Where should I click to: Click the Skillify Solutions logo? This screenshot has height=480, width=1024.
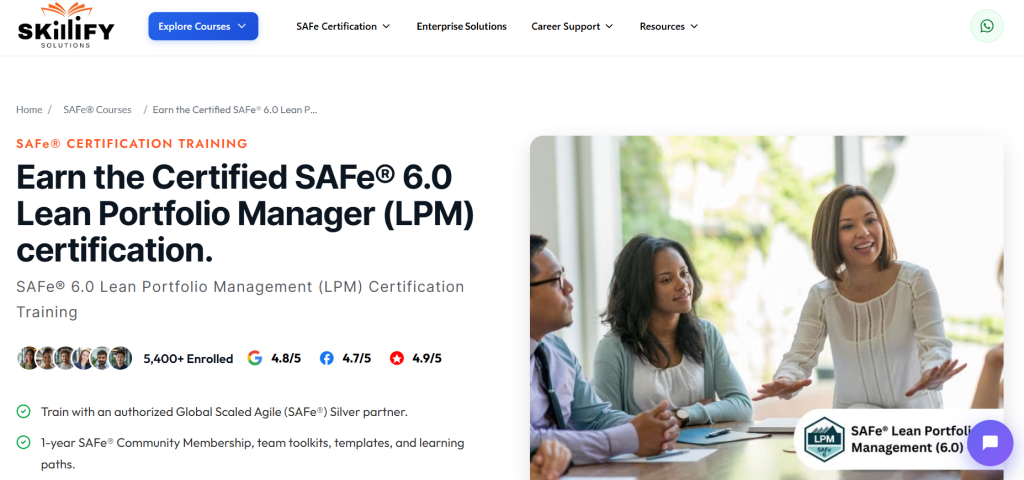[66, 25]
